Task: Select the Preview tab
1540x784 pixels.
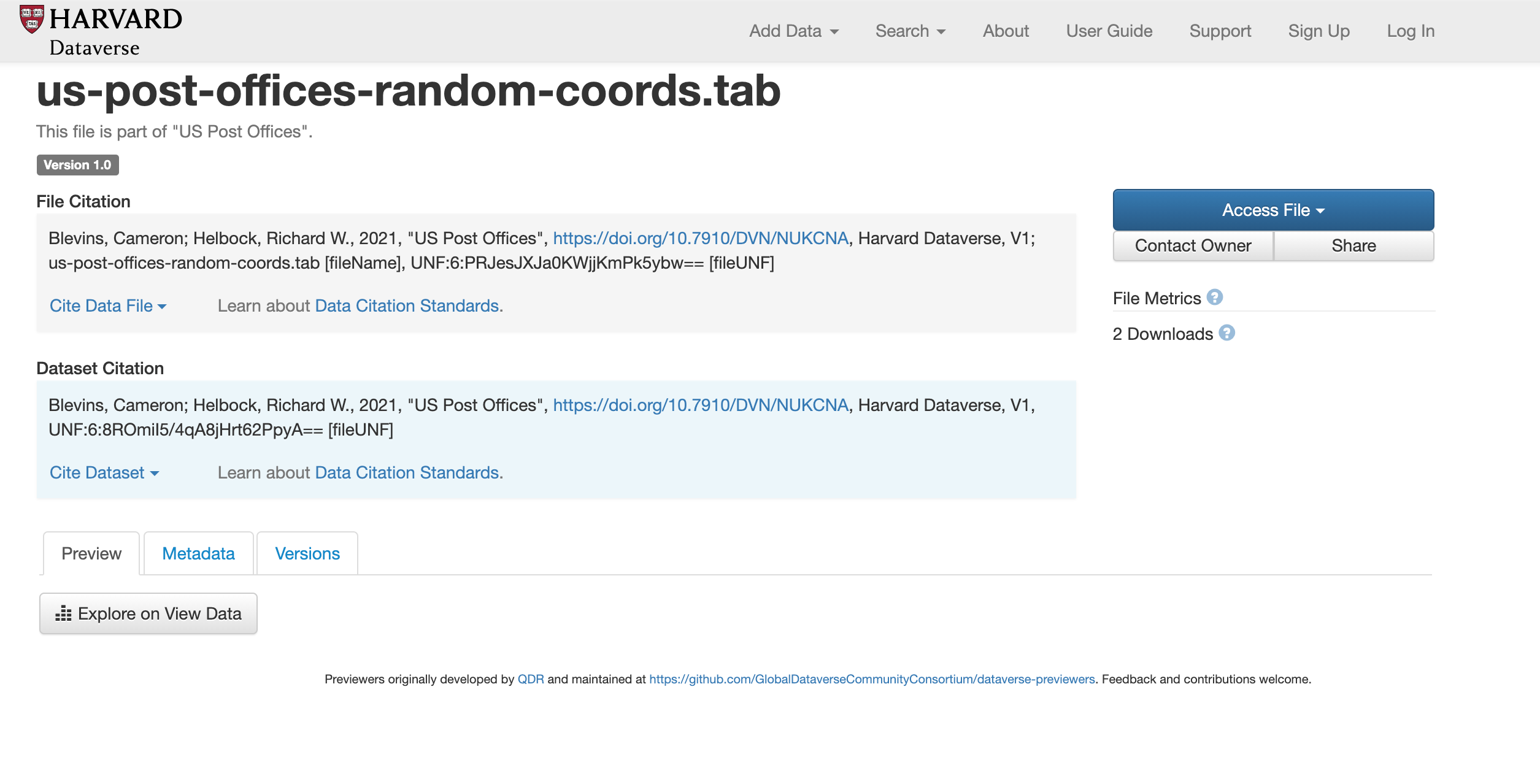Action: pos(91,553)
